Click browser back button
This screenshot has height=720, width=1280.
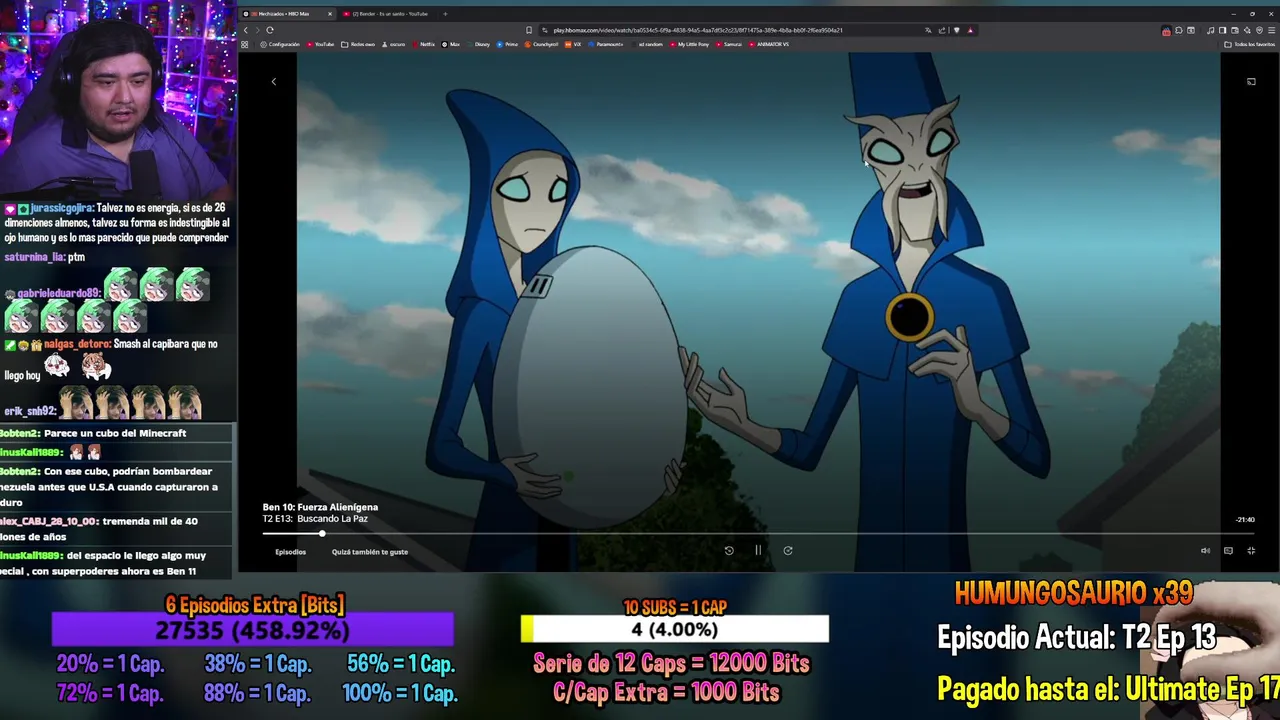(245, 30)
